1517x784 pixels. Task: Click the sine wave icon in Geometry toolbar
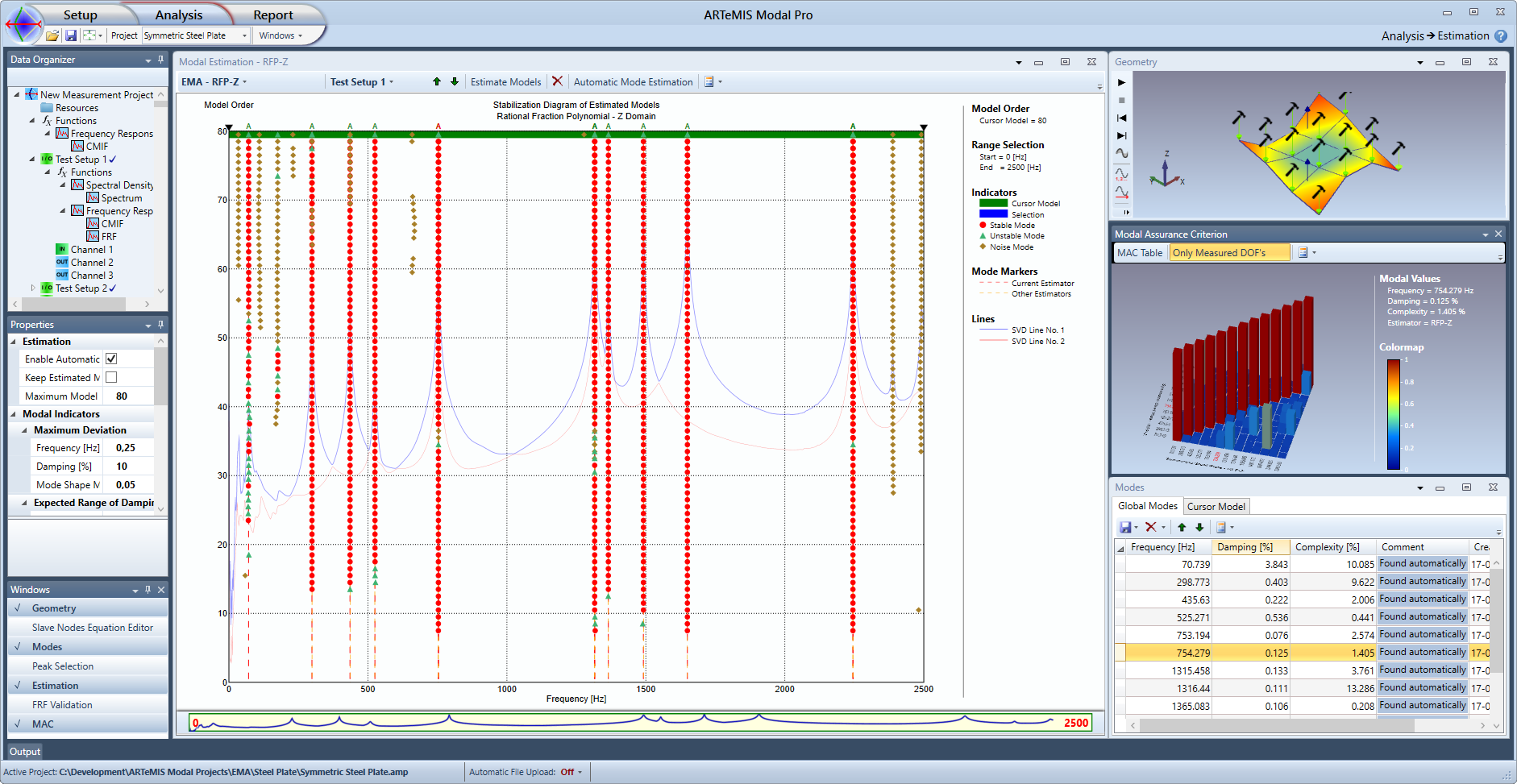(1121, 153)
